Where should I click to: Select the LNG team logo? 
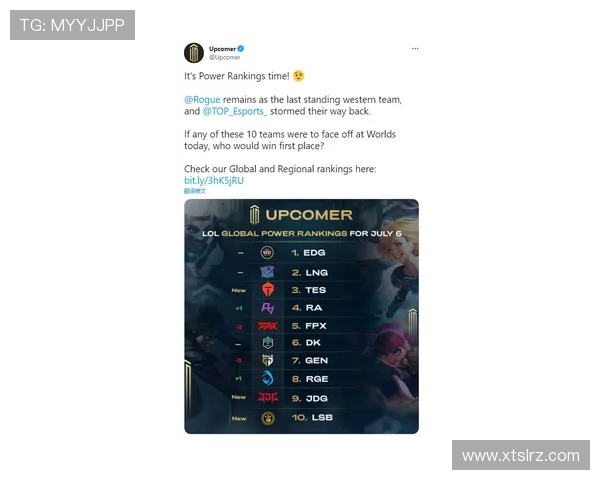tap(267, 272)
